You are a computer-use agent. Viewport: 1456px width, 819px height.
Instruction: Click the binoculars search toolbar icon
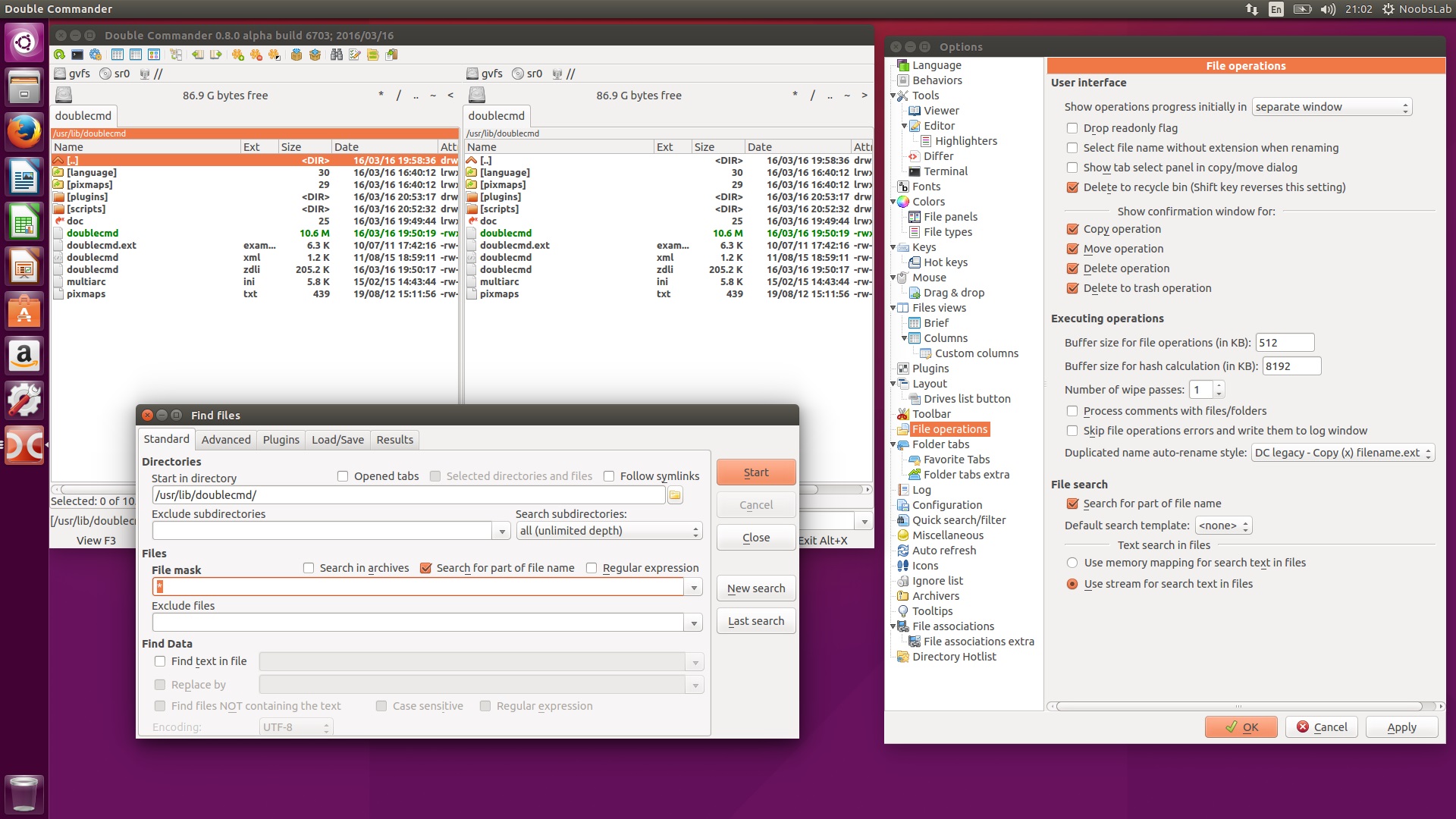tap(337, 55)
